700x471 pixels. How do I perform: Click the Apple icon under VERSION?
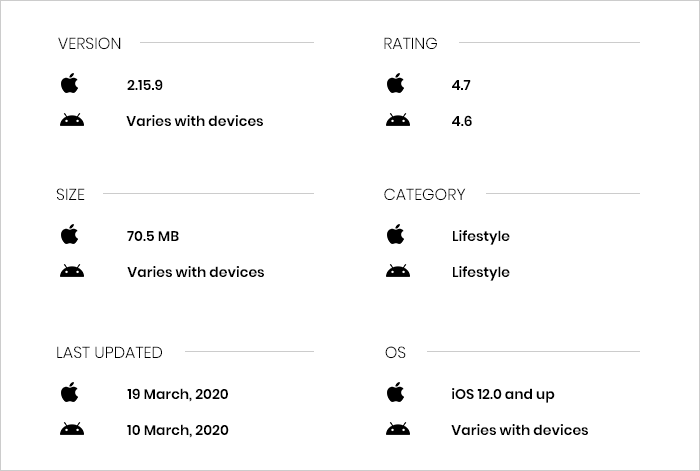70,83
